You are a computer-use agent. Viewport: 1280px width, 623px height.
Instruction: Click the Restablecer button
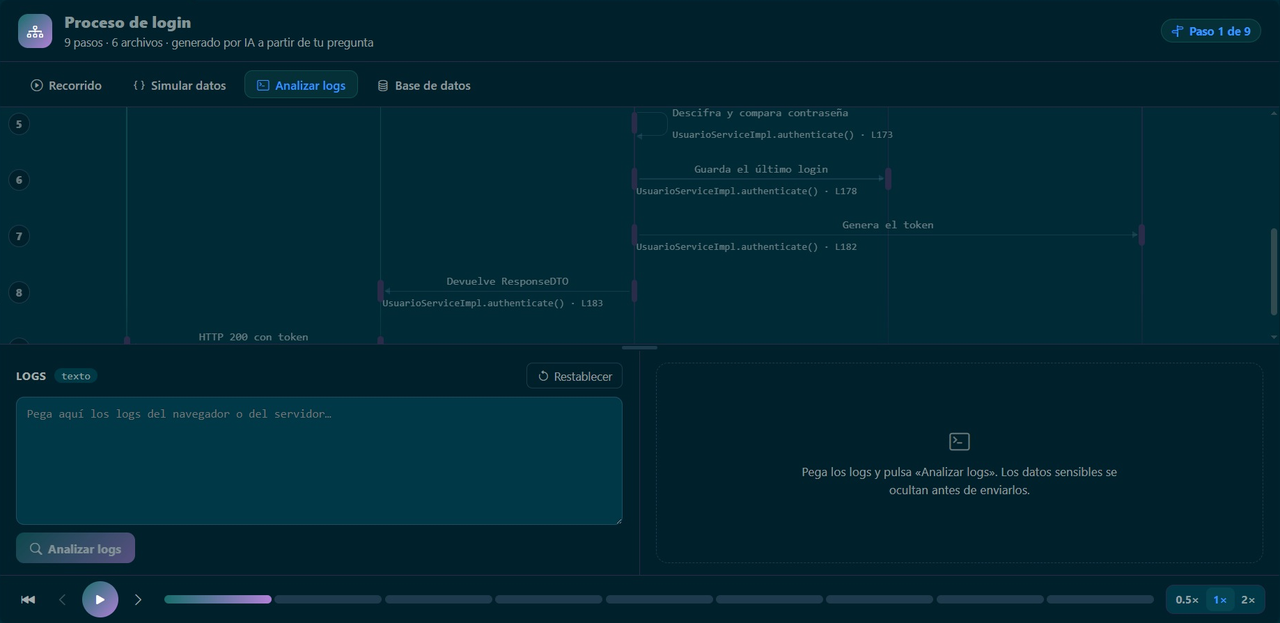point(575,376)
